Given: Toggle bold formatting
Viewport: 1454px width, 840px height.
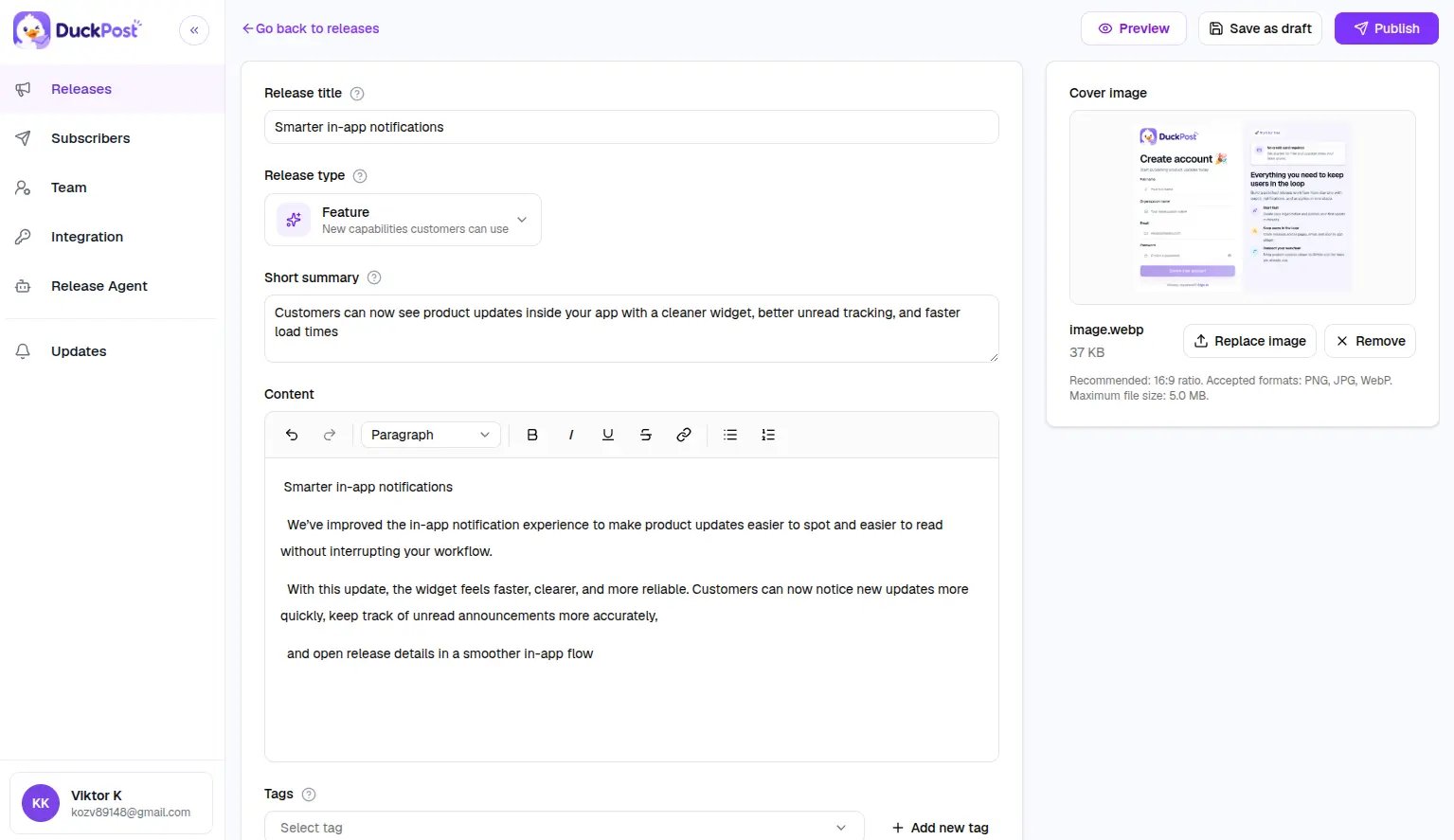Looking at the screenshot, I should pyautogui.click(x=532, y=435).
